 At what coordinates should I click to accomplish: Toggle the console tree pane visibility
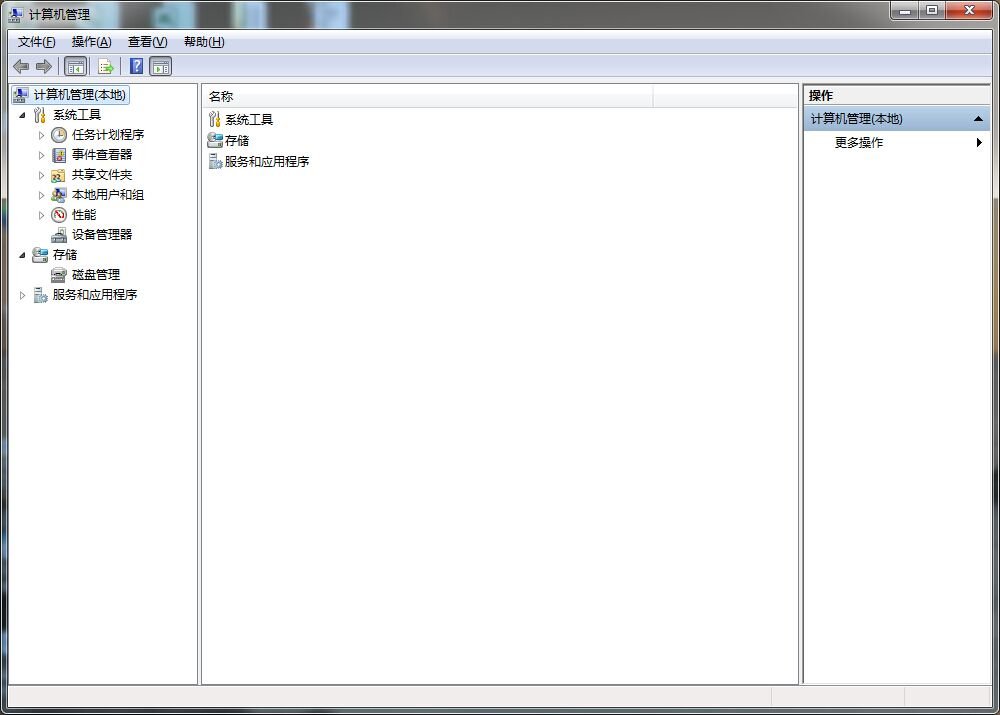75,66
